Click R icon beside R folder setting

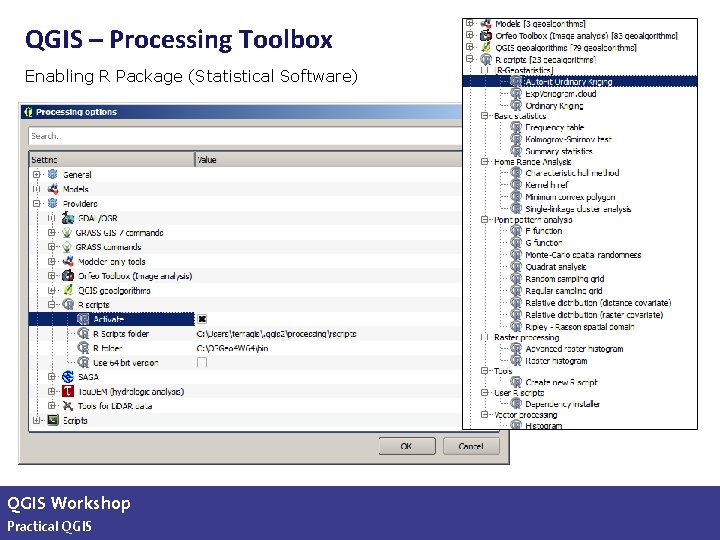pos(83,348)
